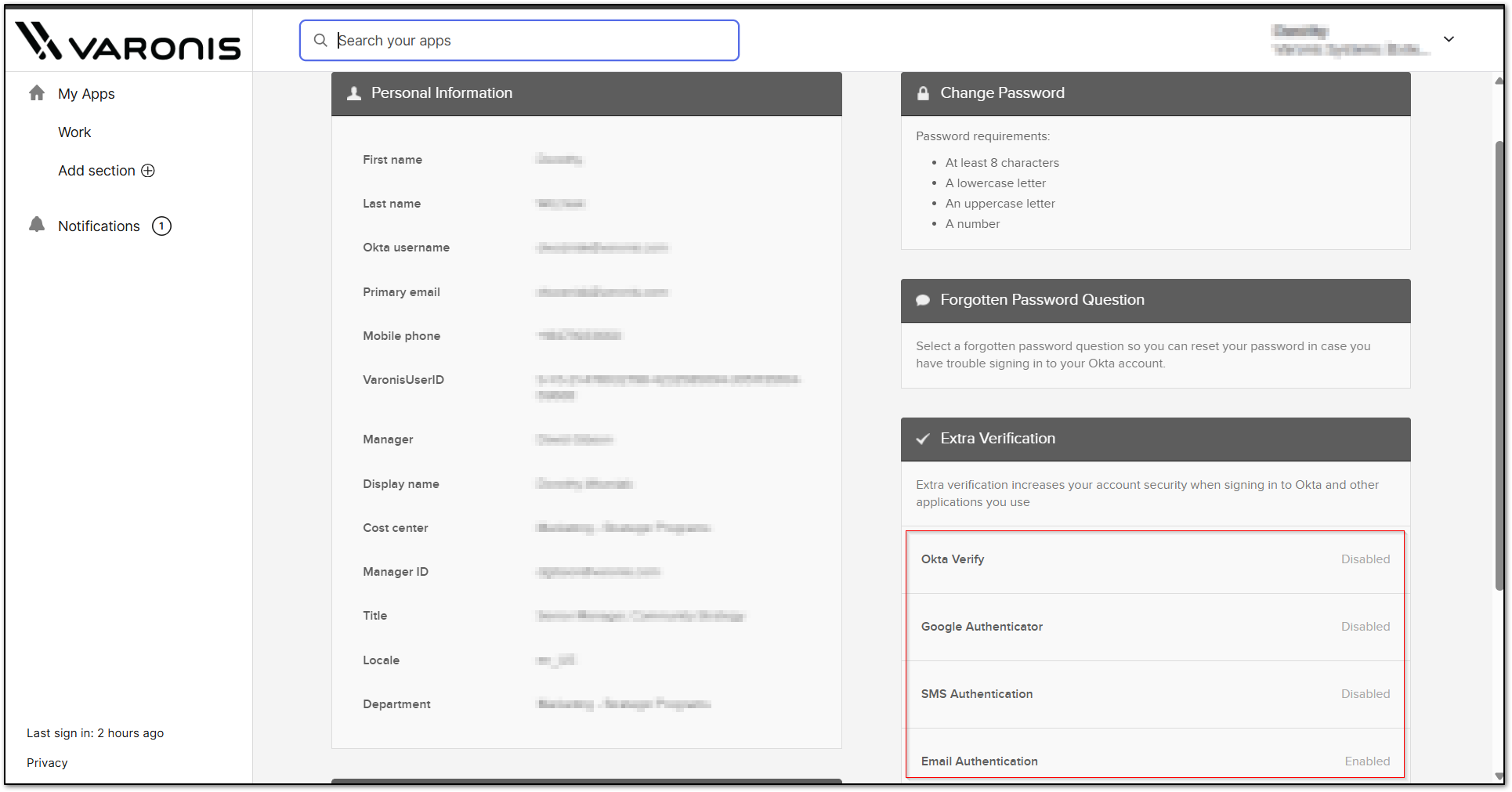Click the Add section link
Image resolution: width=1512 pixels, height=792 pixels.
96,171
